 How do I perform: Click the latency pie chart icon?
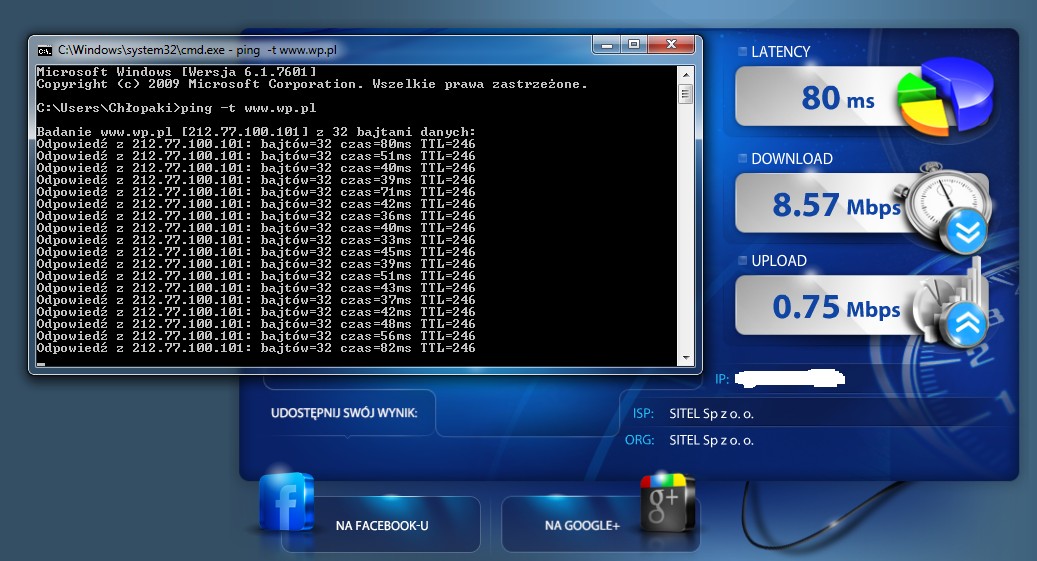(946, 96)
